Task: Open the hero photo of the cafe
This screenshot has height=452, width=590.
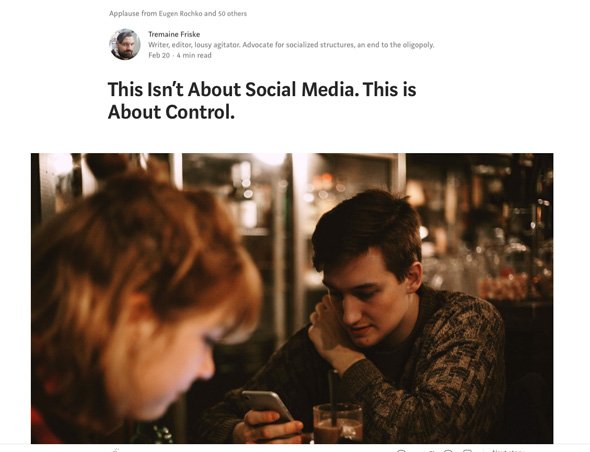Action: [x=292, y=298]
